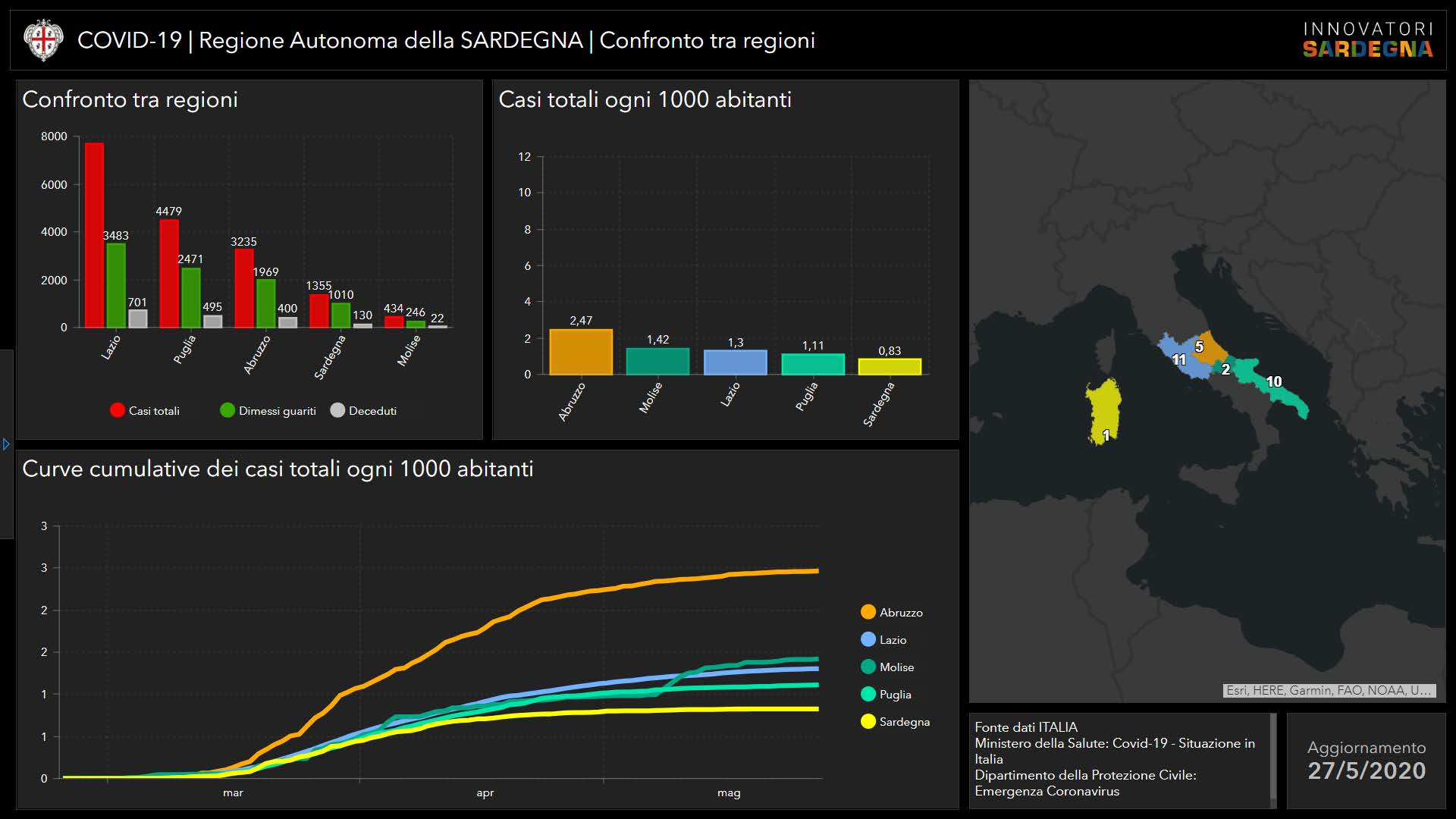The image size is (1456, 819).
Task: Click the yellow Sardegna bar showing 0,83
Action: [889, 366]
